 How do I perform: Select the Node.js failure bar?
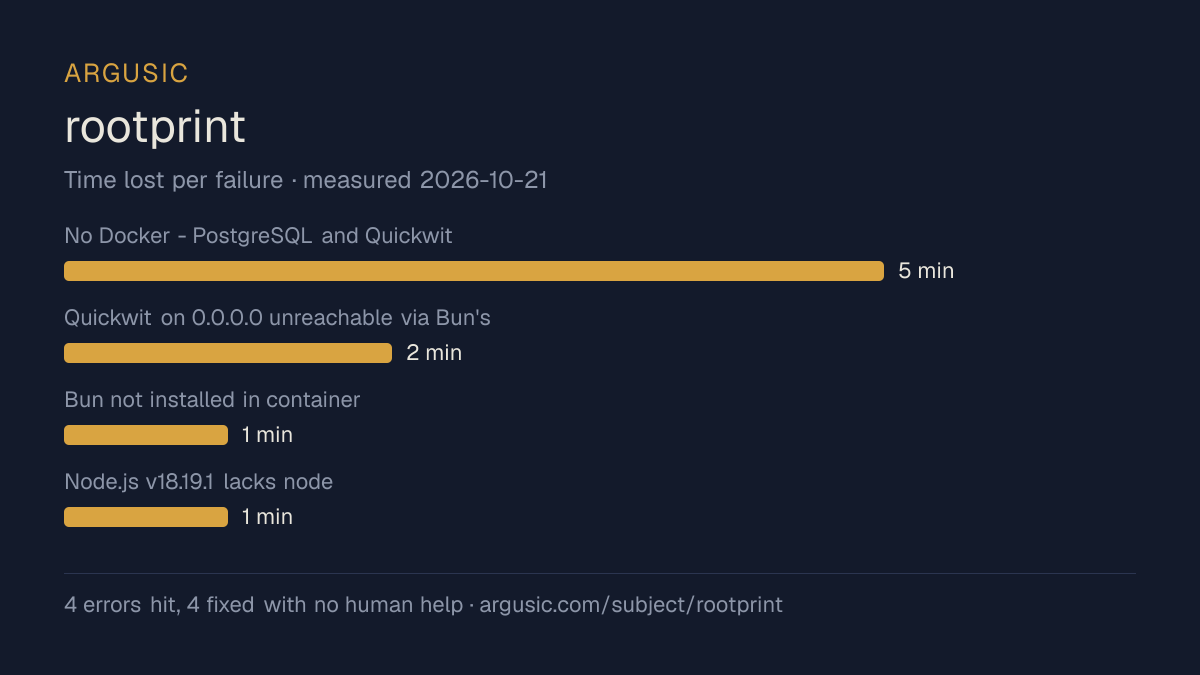(x=146, y=517)
